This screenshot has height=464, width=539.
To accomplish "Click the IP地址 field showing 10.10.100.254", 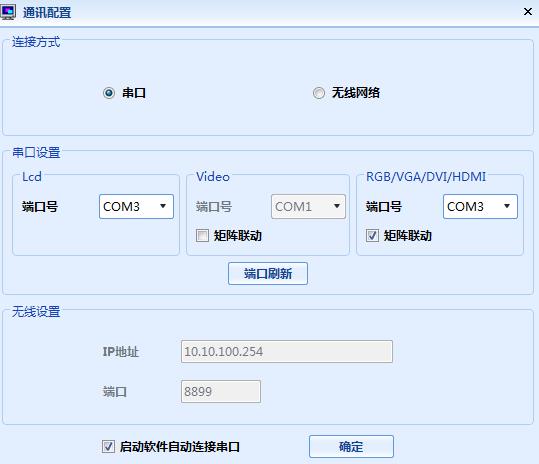I will (x=287, y=352).
